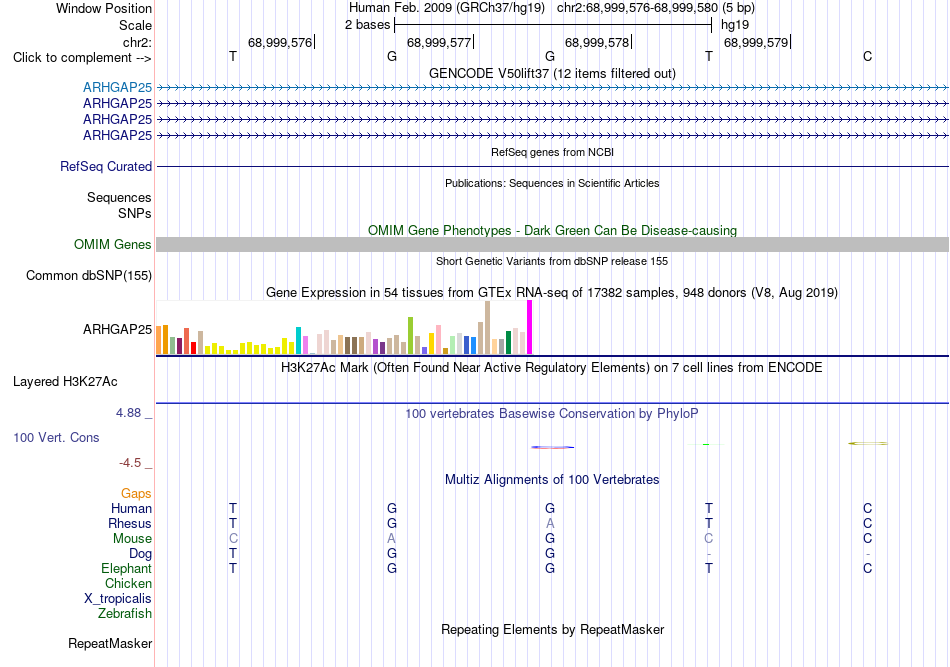Open the RefSeq Curated track label
This screenshot has width=950, height=667.
click(106, 166)
